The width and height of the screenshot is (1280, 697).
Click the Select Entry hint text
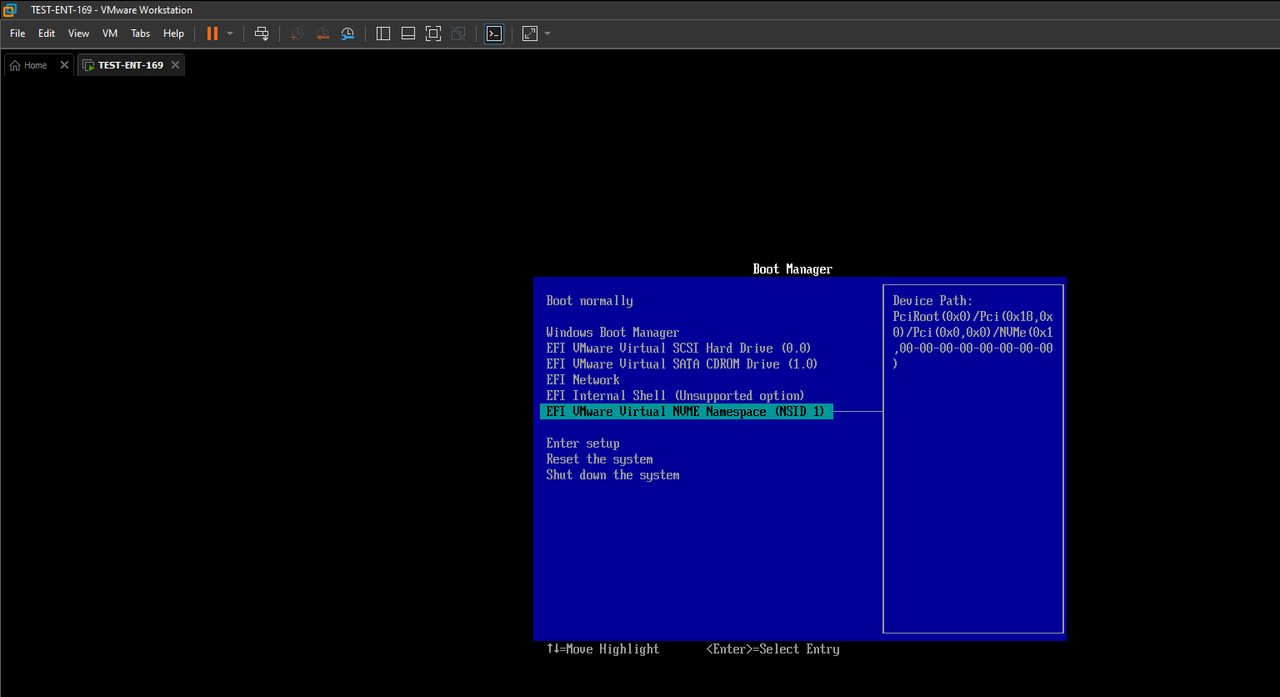(773, 649)
